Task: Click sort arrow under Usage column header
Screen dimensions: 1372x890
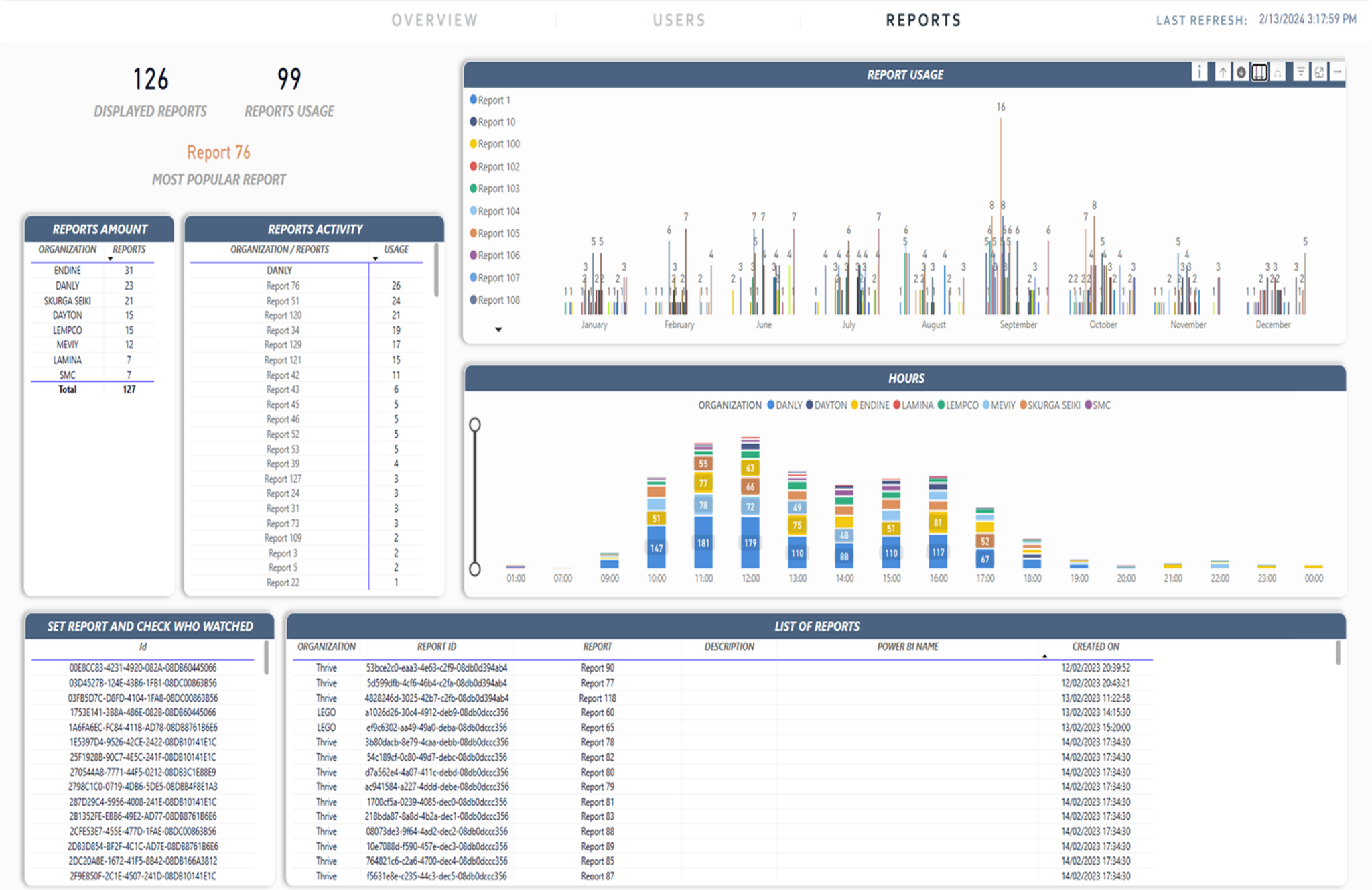Action: click(x=375, y=259)
